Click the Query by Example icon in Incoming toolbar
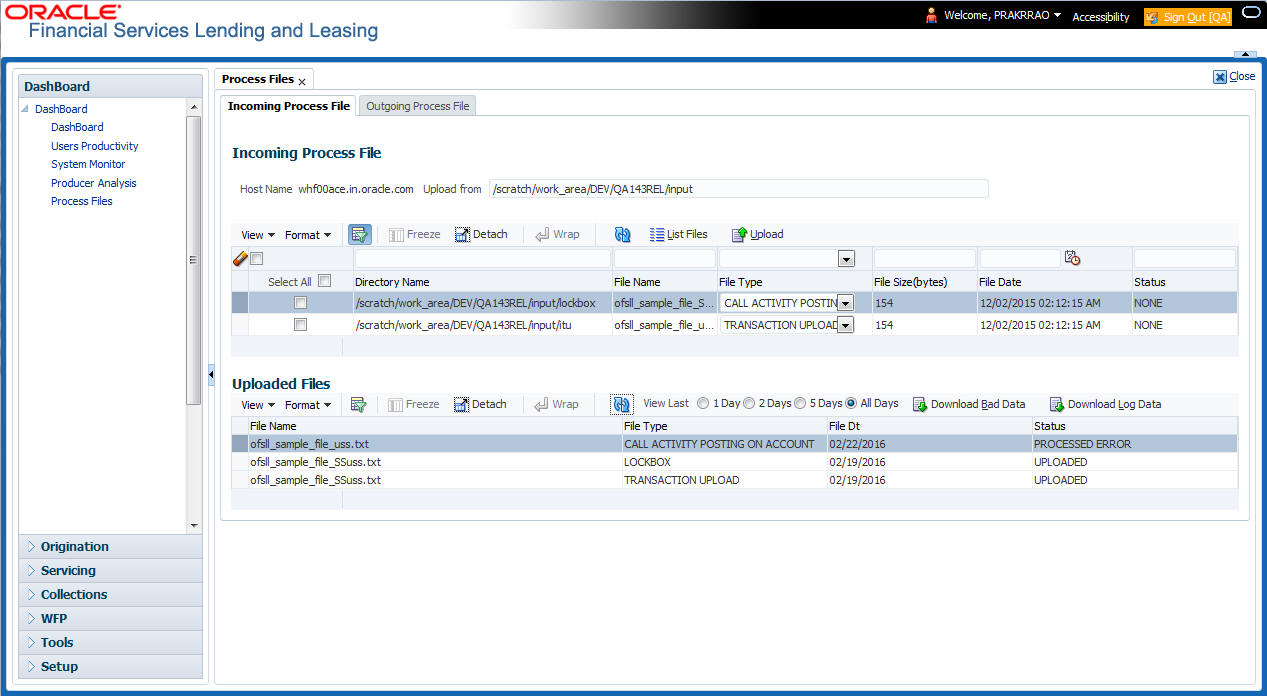 359,234
